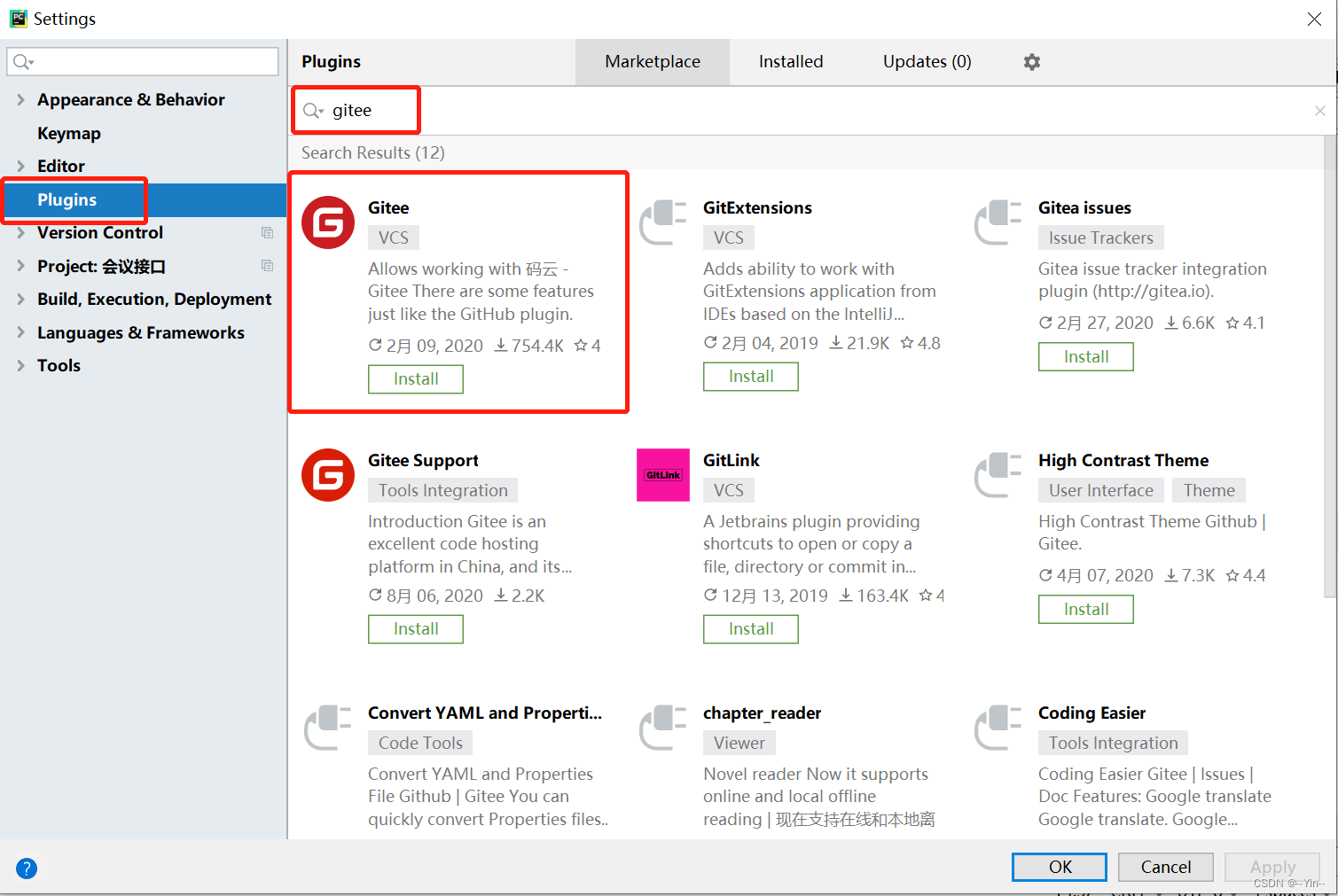The image size is (1338, 896).
Task: Install the Gitee Support plugin
Action: coord(416,629)
